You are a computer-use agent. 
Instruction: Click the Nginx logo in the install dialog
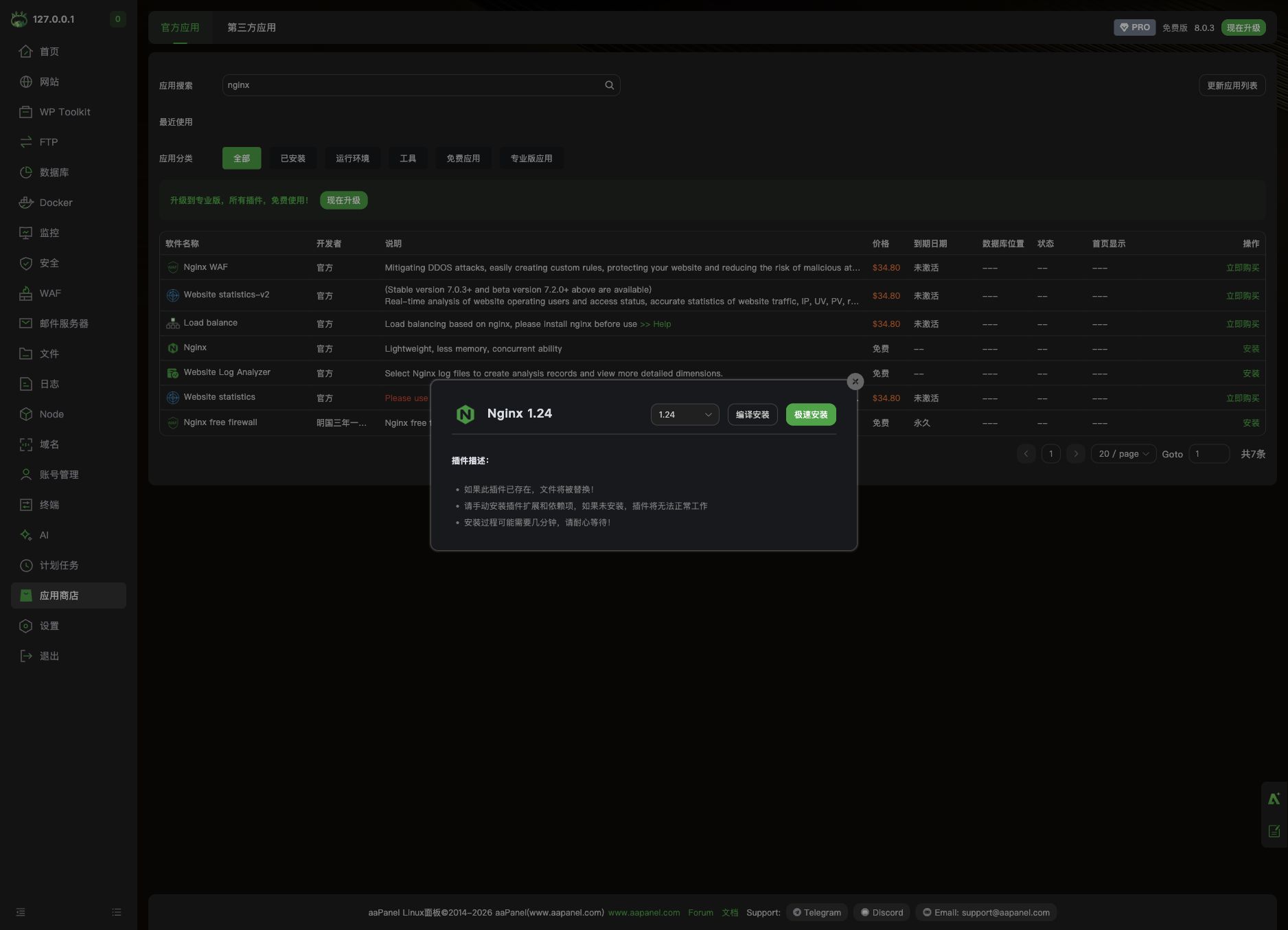pos(465,414)
